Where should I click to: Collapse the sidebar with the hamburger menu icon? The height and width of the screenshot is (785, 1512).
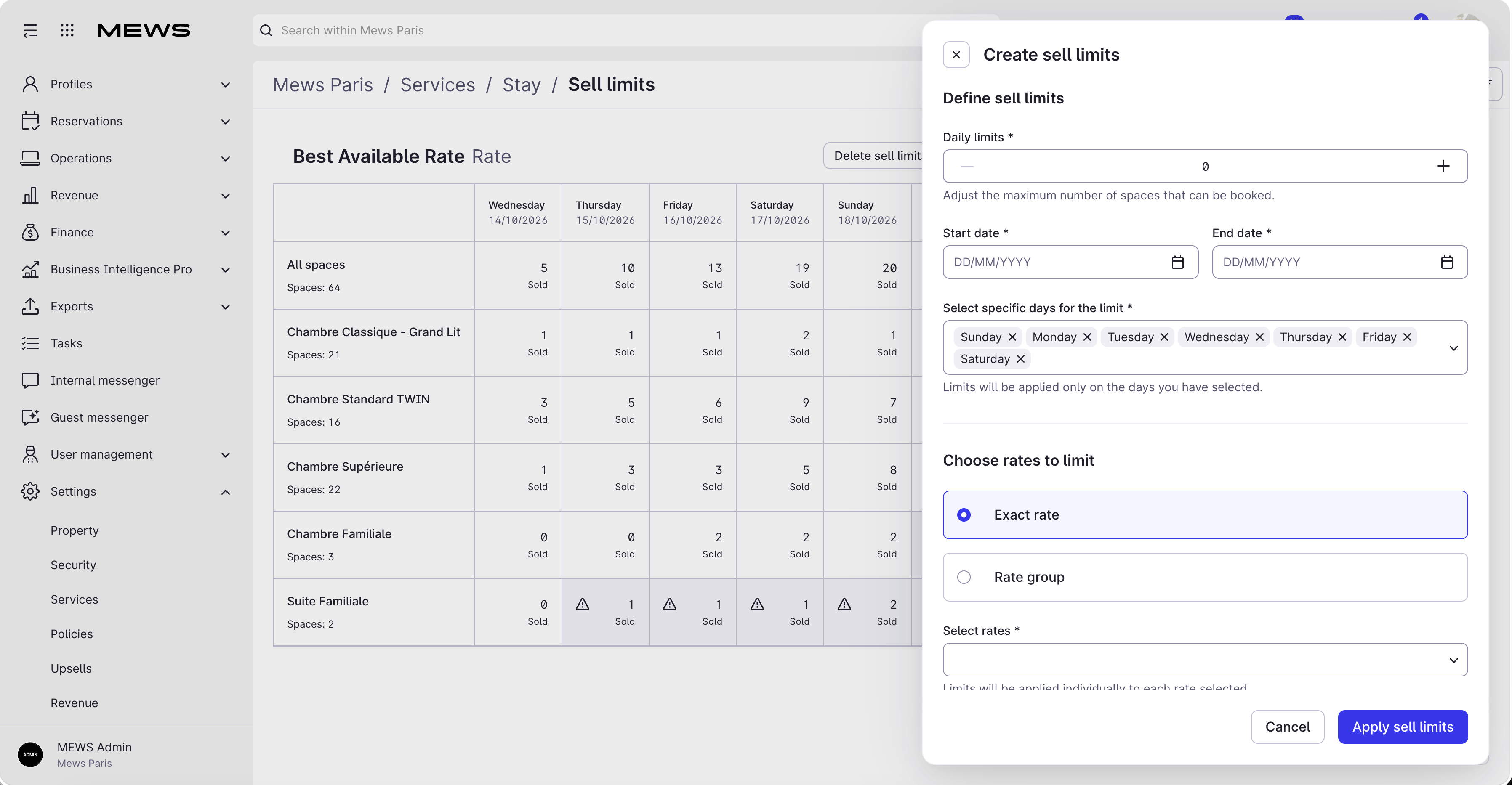point(30,31)
